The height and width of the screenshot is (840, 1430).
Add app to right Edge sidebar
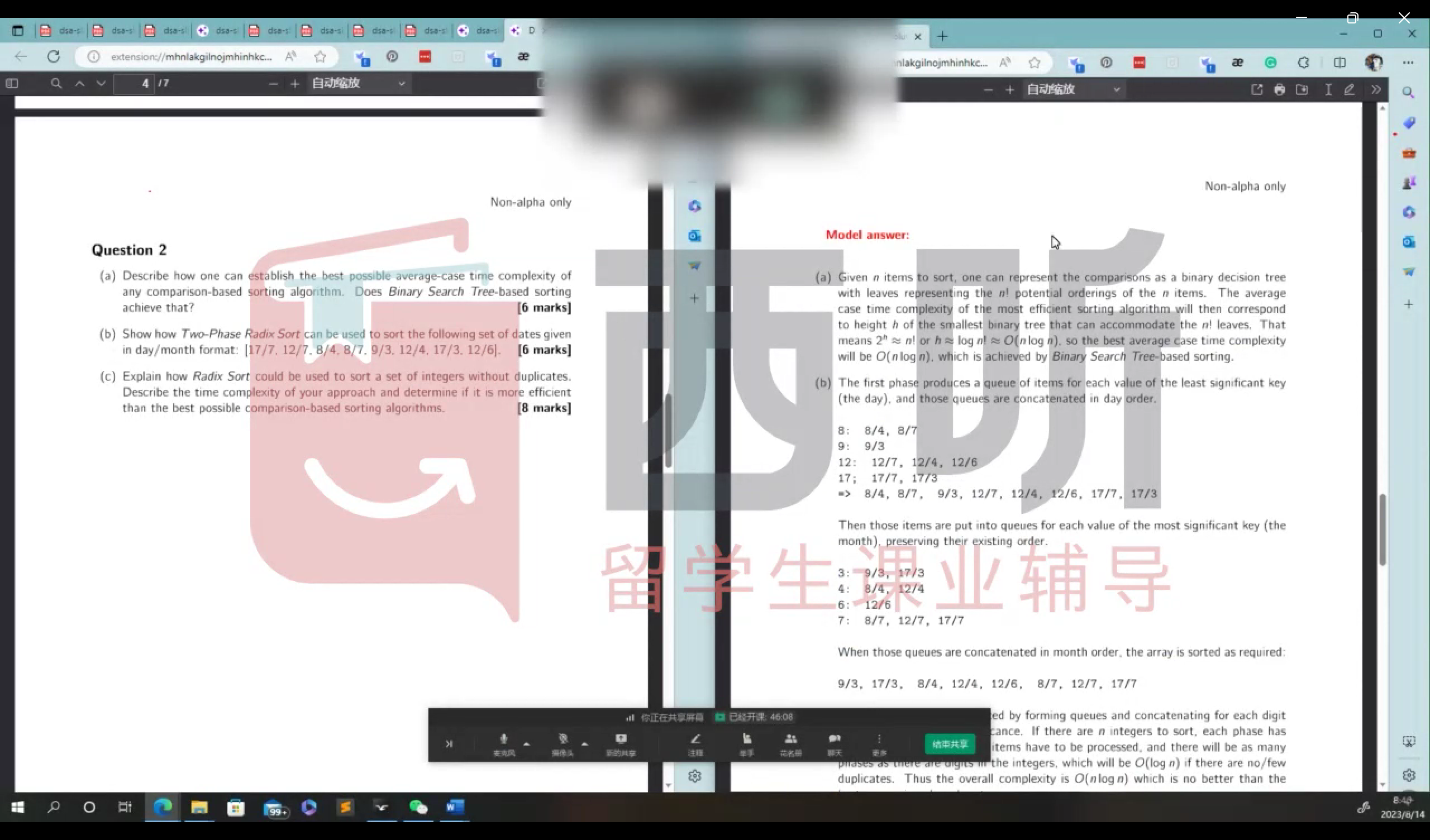[x=1408, y=305]
